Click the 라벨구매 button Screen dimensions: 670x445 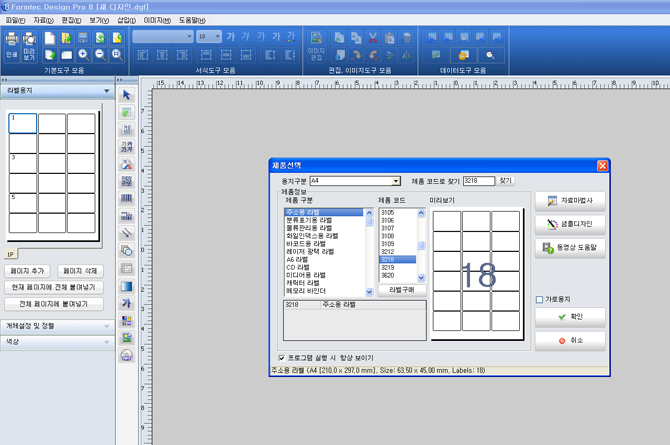pos(402,290)
